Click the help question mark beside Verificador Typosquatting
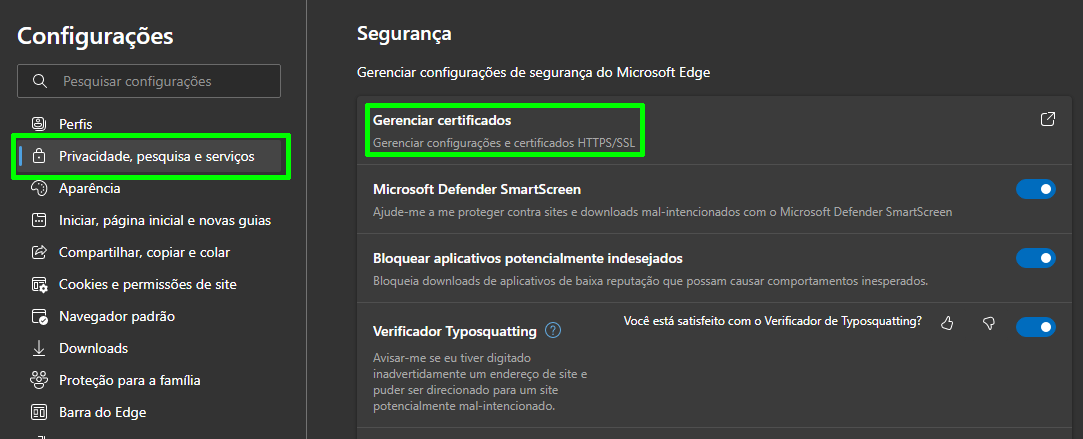Viewport: 1083px width, 439px height. [x=553, y=331]
